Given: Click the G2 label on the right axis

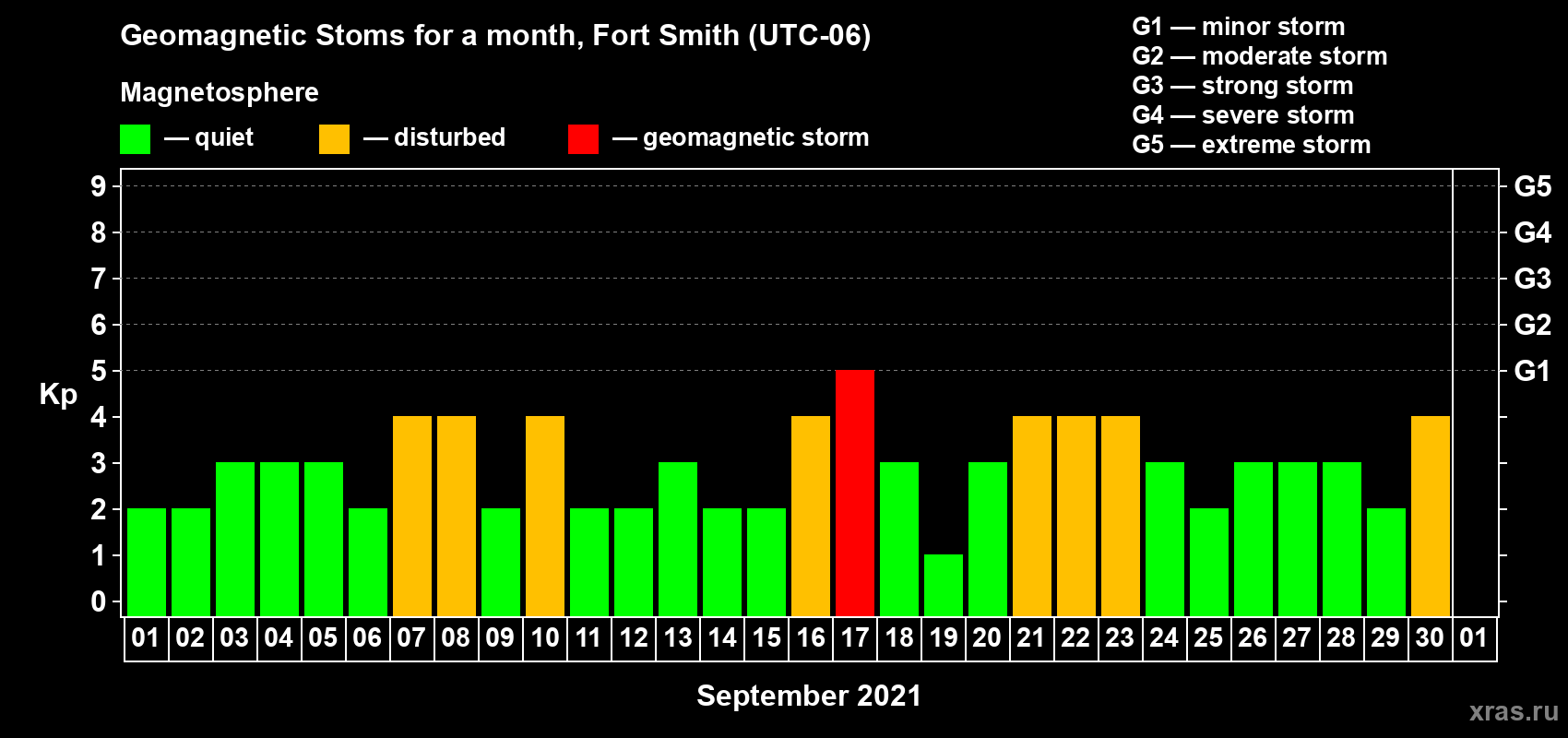Looking at the screenshot, I should pos(1532,325).
